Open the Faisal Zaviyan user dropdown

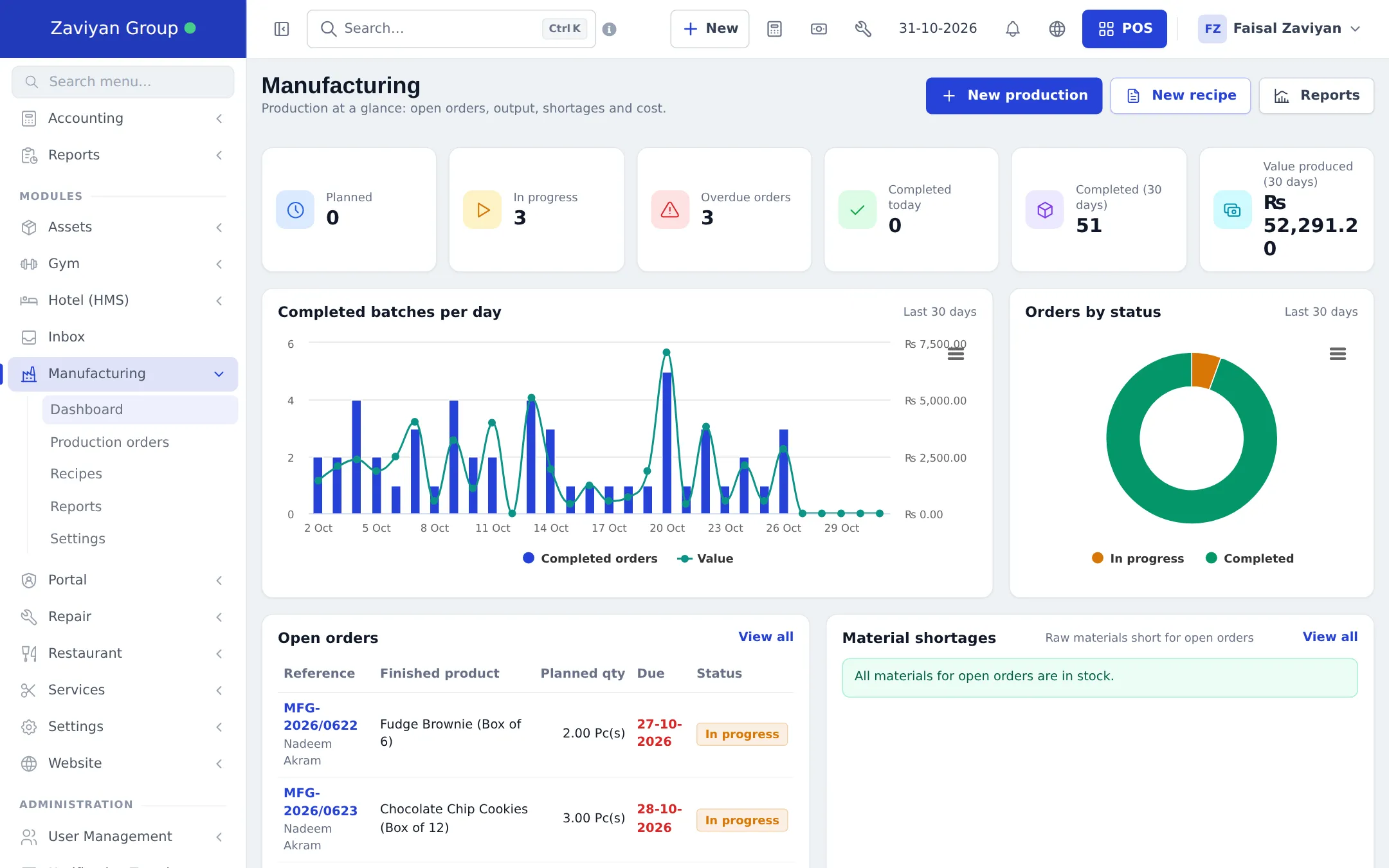(1279, 29)
